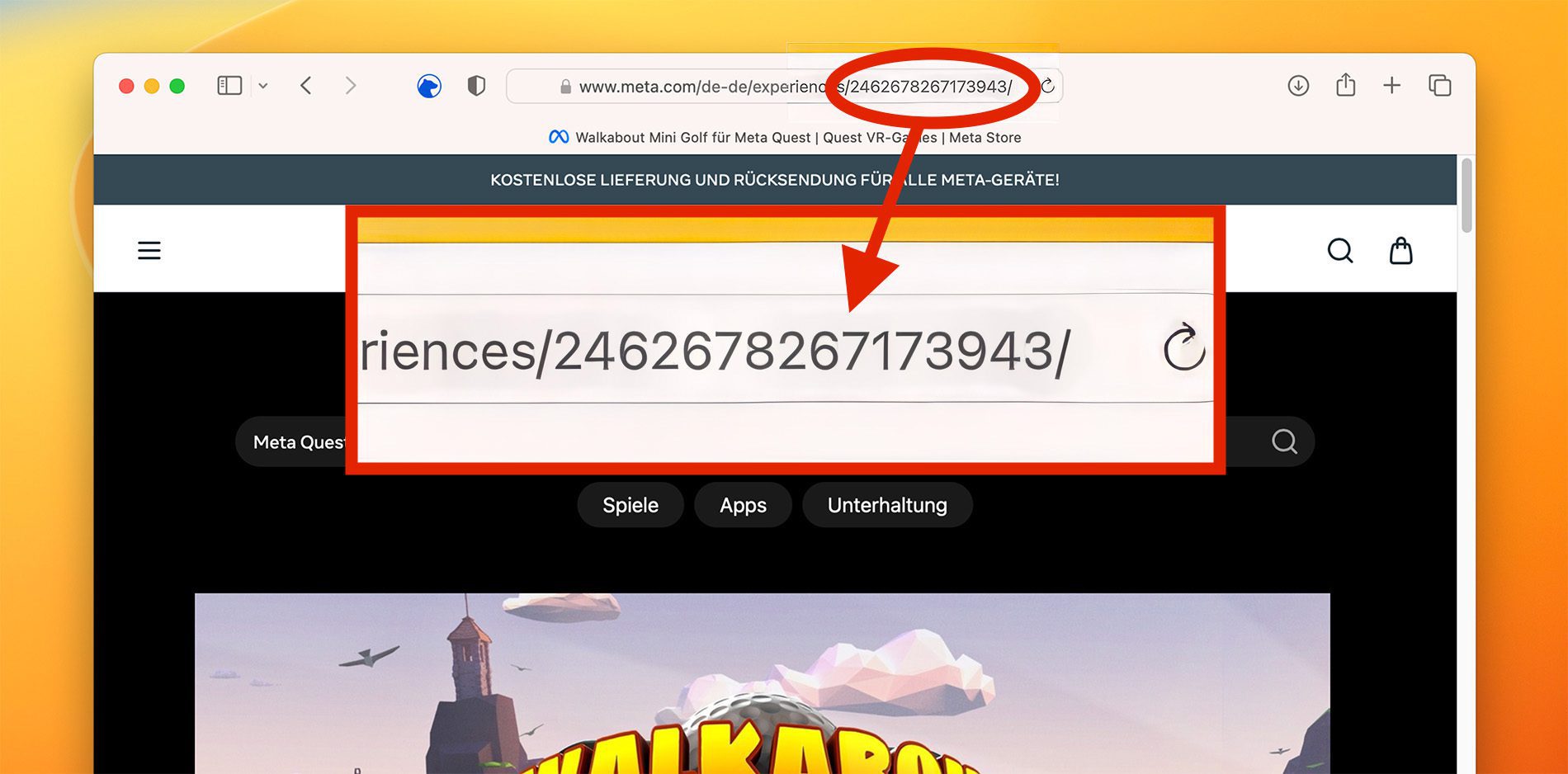Select the Walkabout Mini Golf tab title
Image resolution: width=1568 pixels, height=774 pixels.
[785, 138]
